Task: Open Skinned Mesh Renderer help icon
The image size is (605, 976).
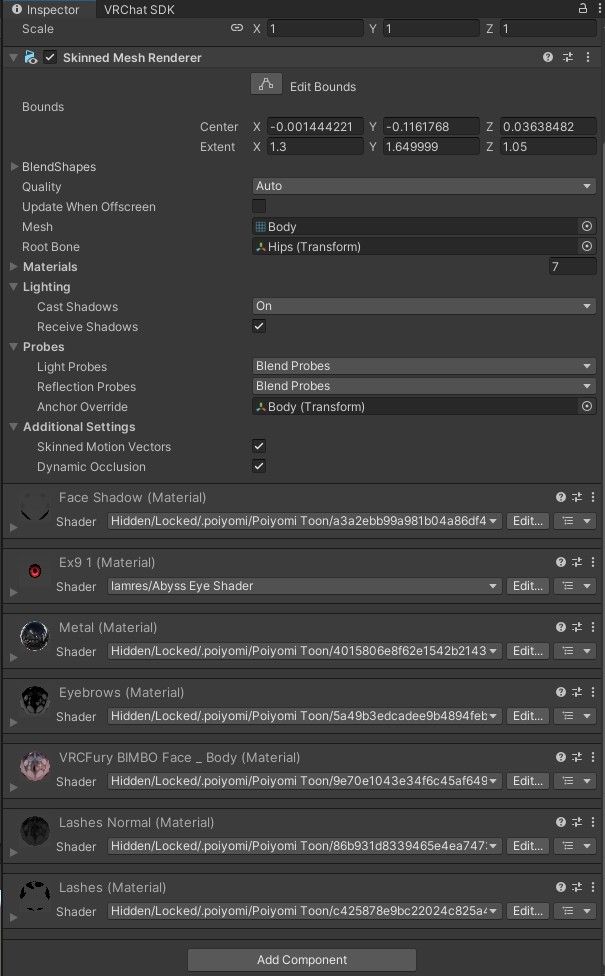Action: (548, 57)
